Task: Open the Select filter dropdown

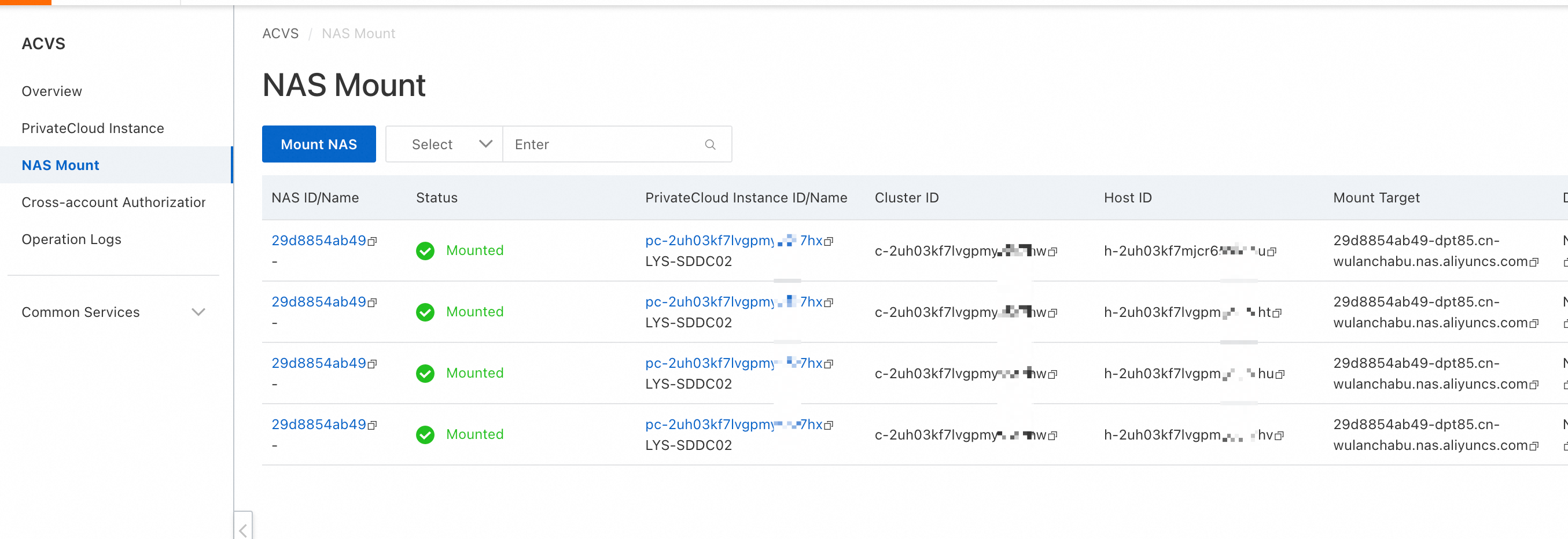Action: coord(444,144)
